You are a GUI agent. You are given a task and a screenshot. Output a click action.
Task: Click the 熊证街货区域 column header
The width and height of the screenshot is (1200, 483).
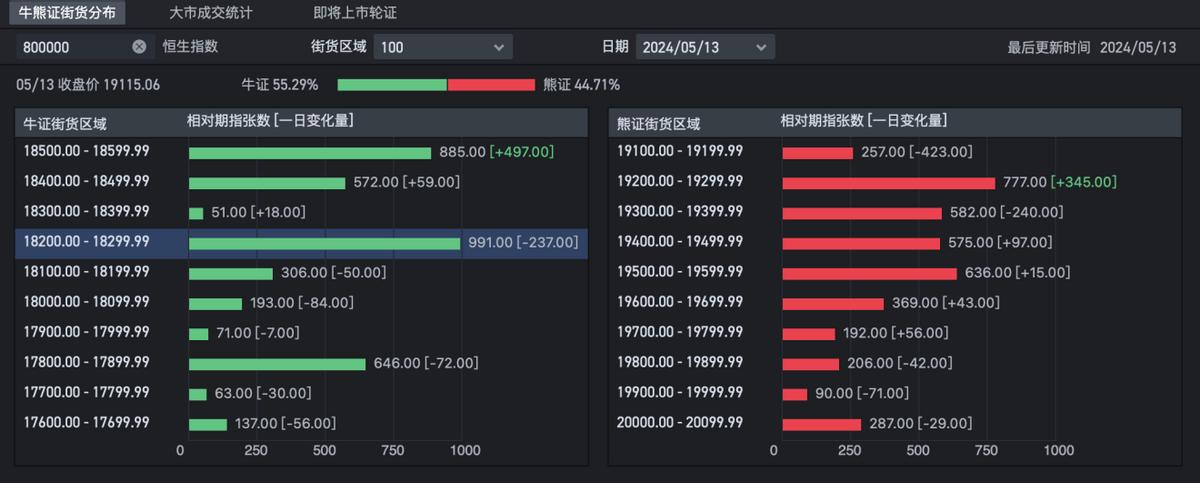[659, 124]
